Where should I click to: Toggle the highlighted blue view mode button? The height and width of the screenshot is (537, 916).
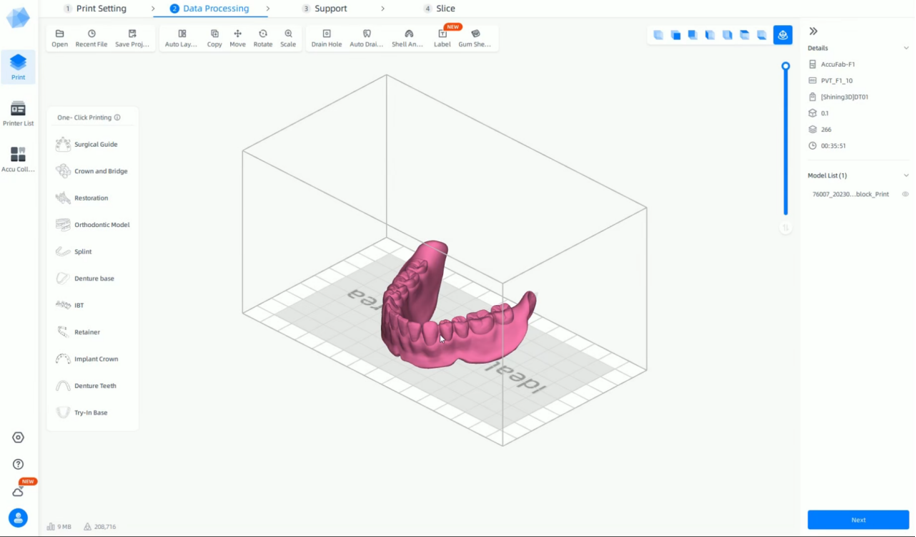[x=782, y=35]
